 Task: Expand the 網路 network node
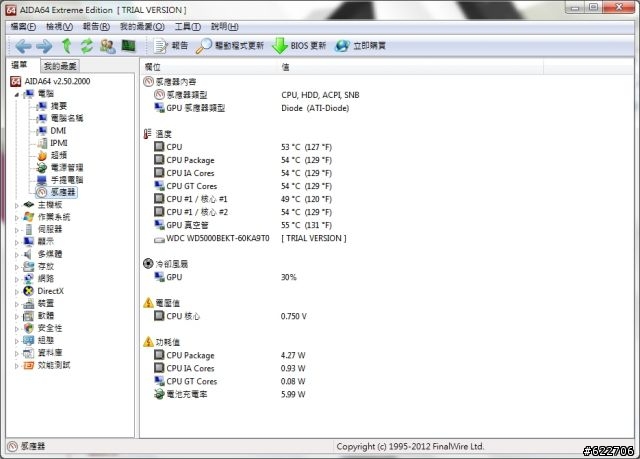pyautogui.click(x=17, y=279)
